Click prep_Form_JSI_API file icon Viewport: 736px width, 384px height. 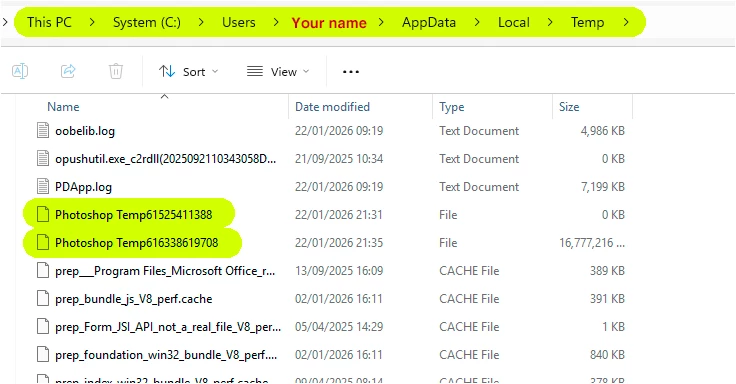(43, 326)
